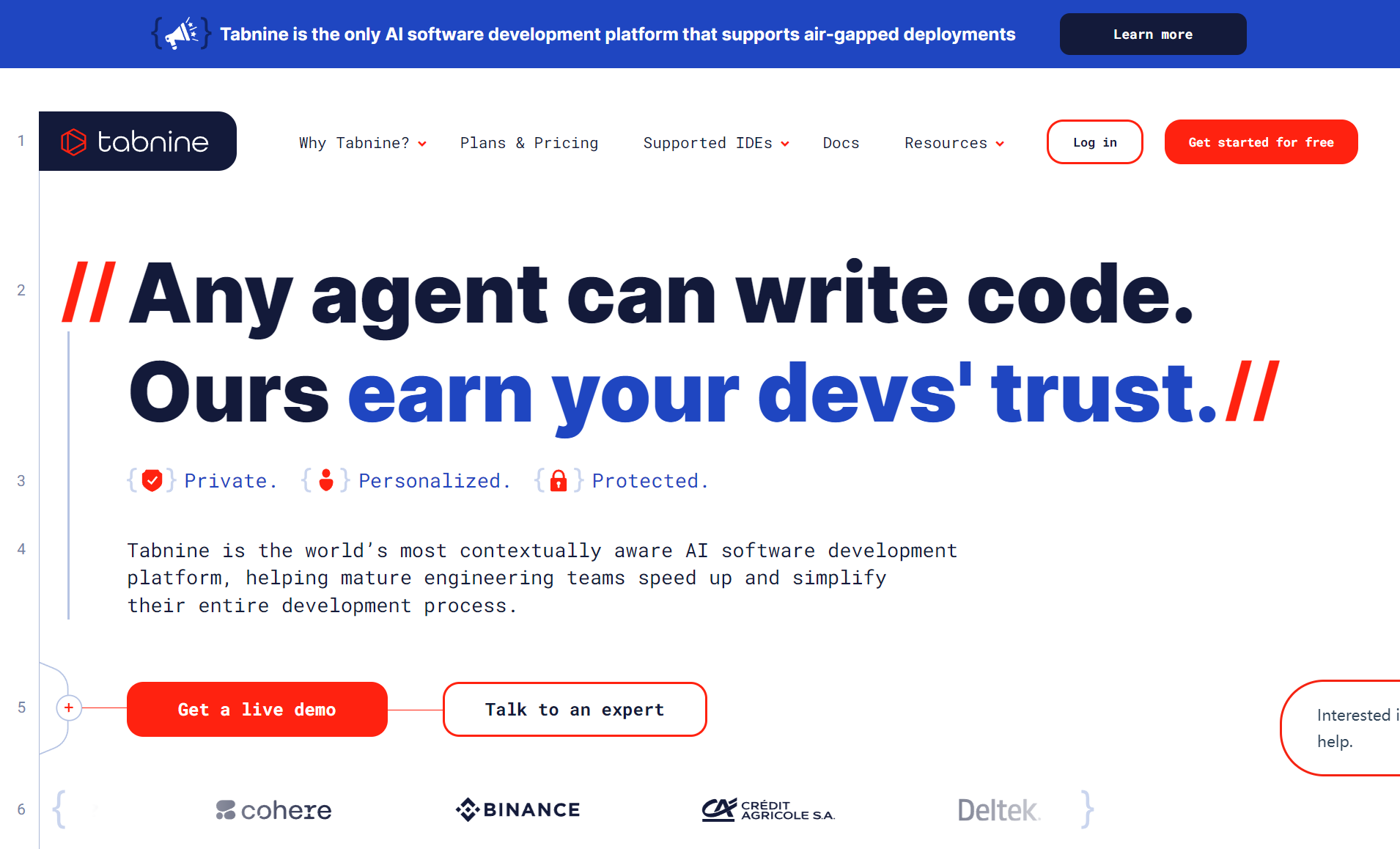The height and width of the screenshot is (849, 1400).
Task: Click the red shield Private icon
Action: pyautogui.click(x=152, y=481)
